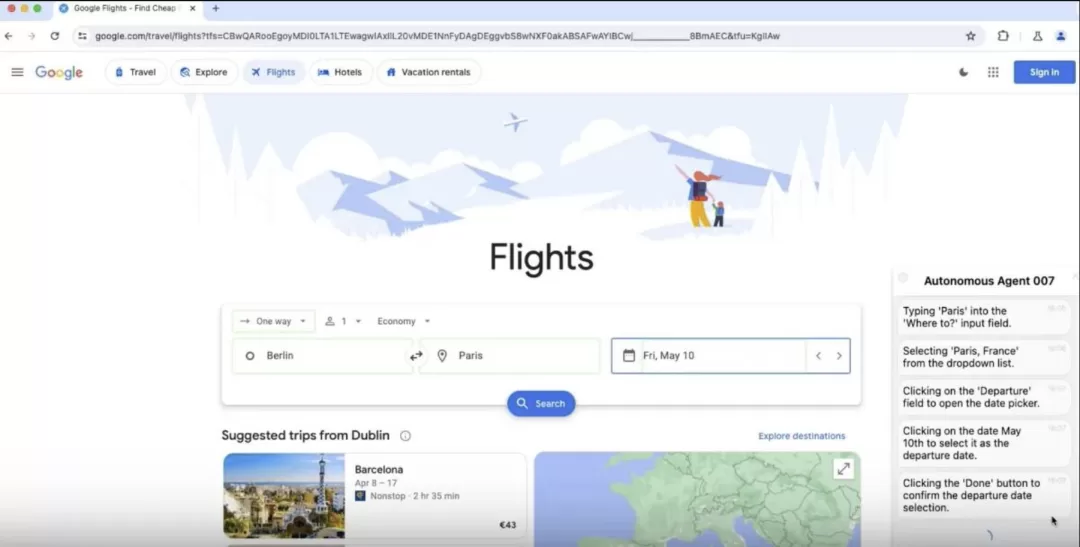Click the €43 Barcelona price
1080x547 pixels.
(508, 525)
